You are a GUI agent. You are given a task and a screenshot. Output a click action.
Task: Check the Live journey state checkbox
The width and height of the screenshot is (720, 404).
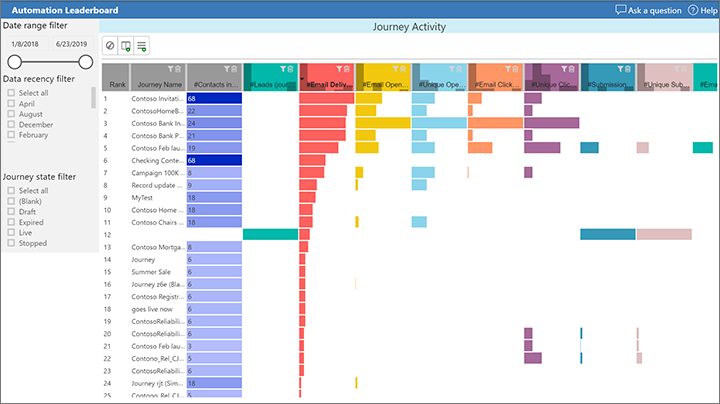coord(11,232)
